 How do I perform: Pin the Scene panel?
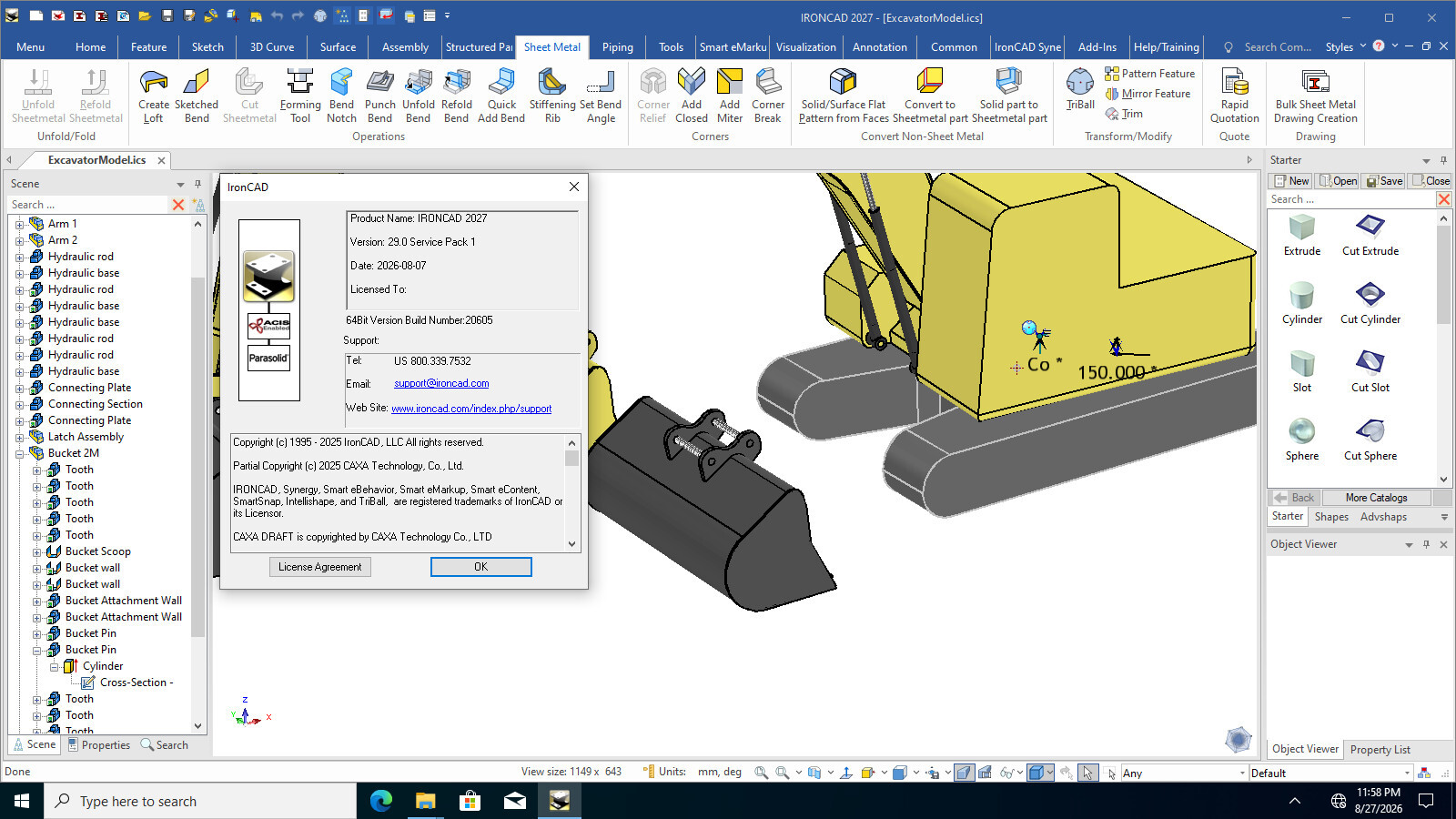pos(197,184)
